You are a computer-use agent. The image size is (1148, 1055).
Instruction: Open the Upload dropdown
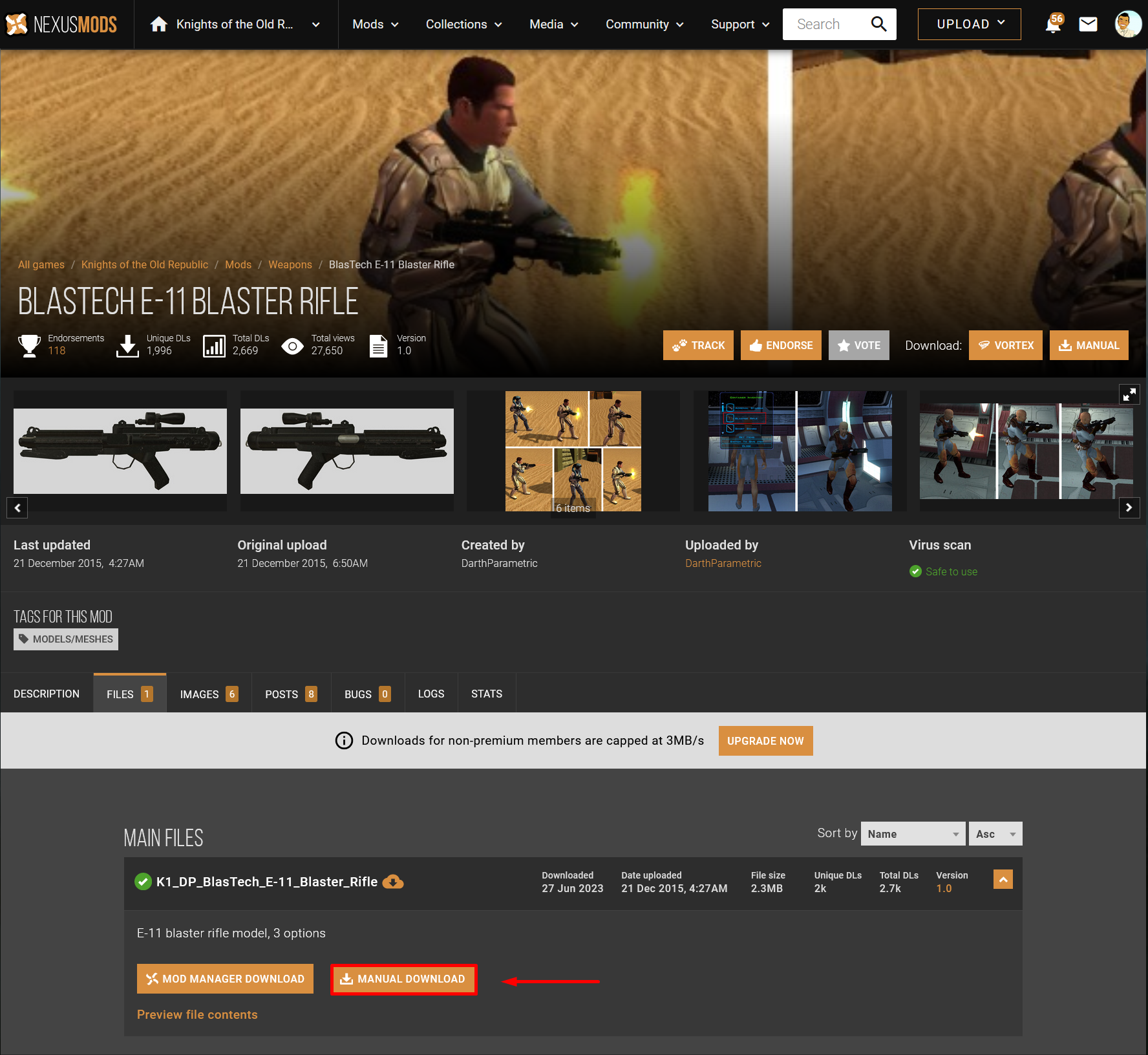(970, 25)
